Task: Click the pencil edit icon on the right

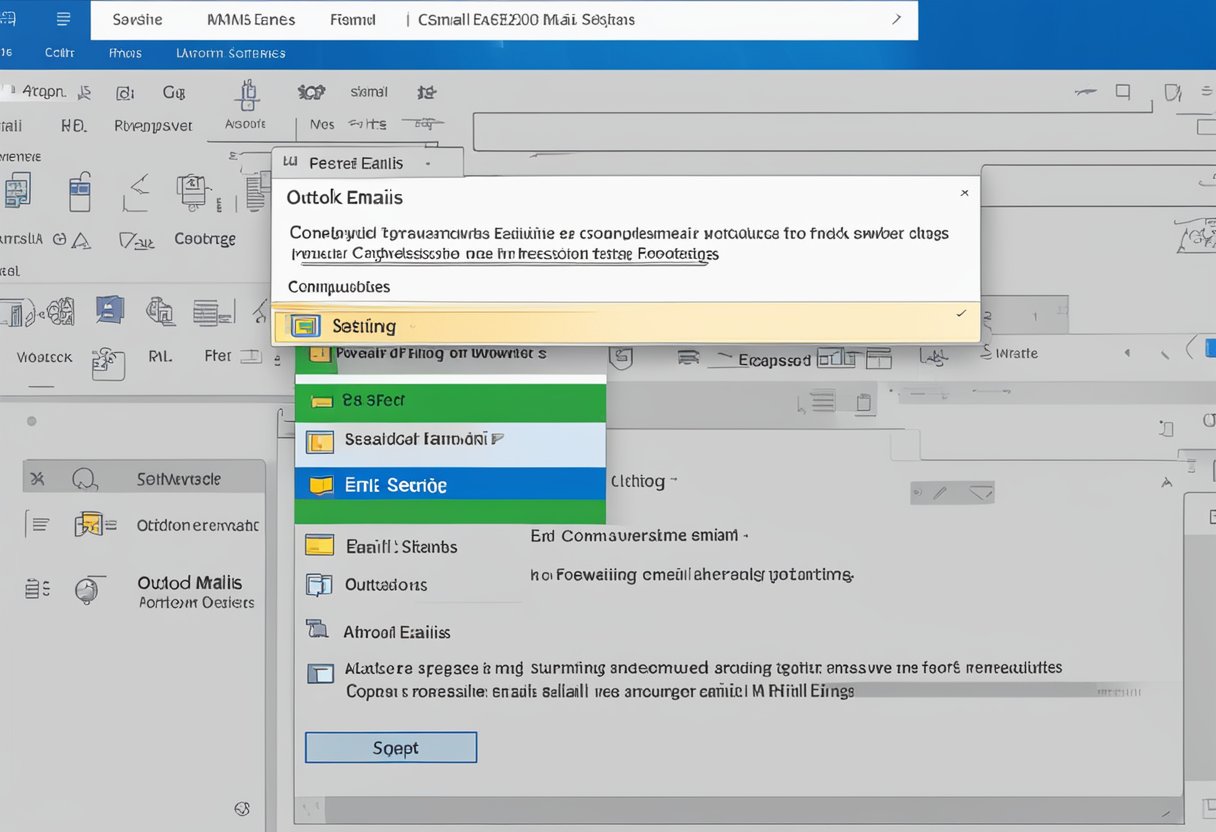Action: click(x=939, y=492)
